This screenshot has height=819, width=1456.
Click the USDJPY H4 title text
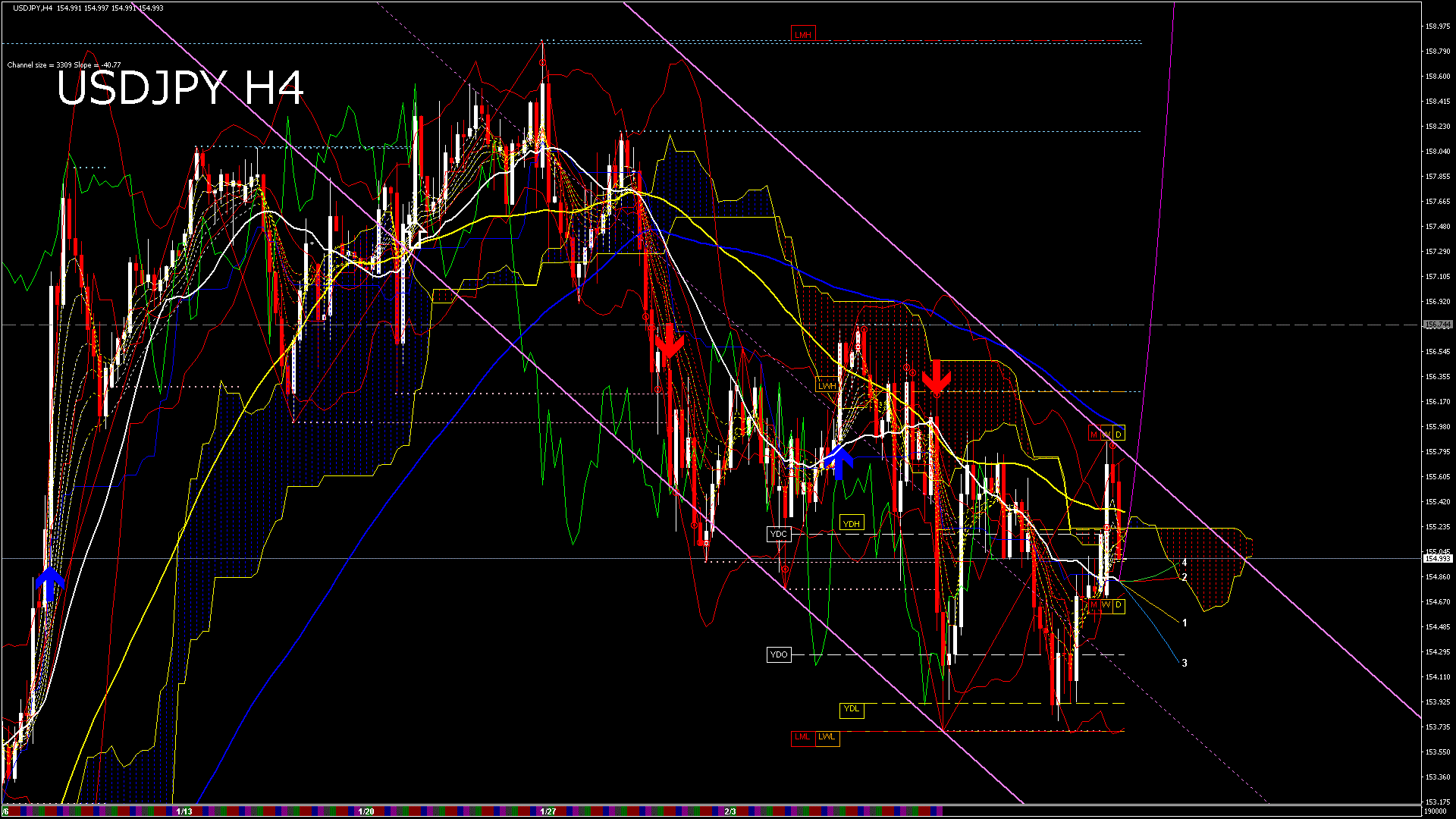(x=180, y=89)
